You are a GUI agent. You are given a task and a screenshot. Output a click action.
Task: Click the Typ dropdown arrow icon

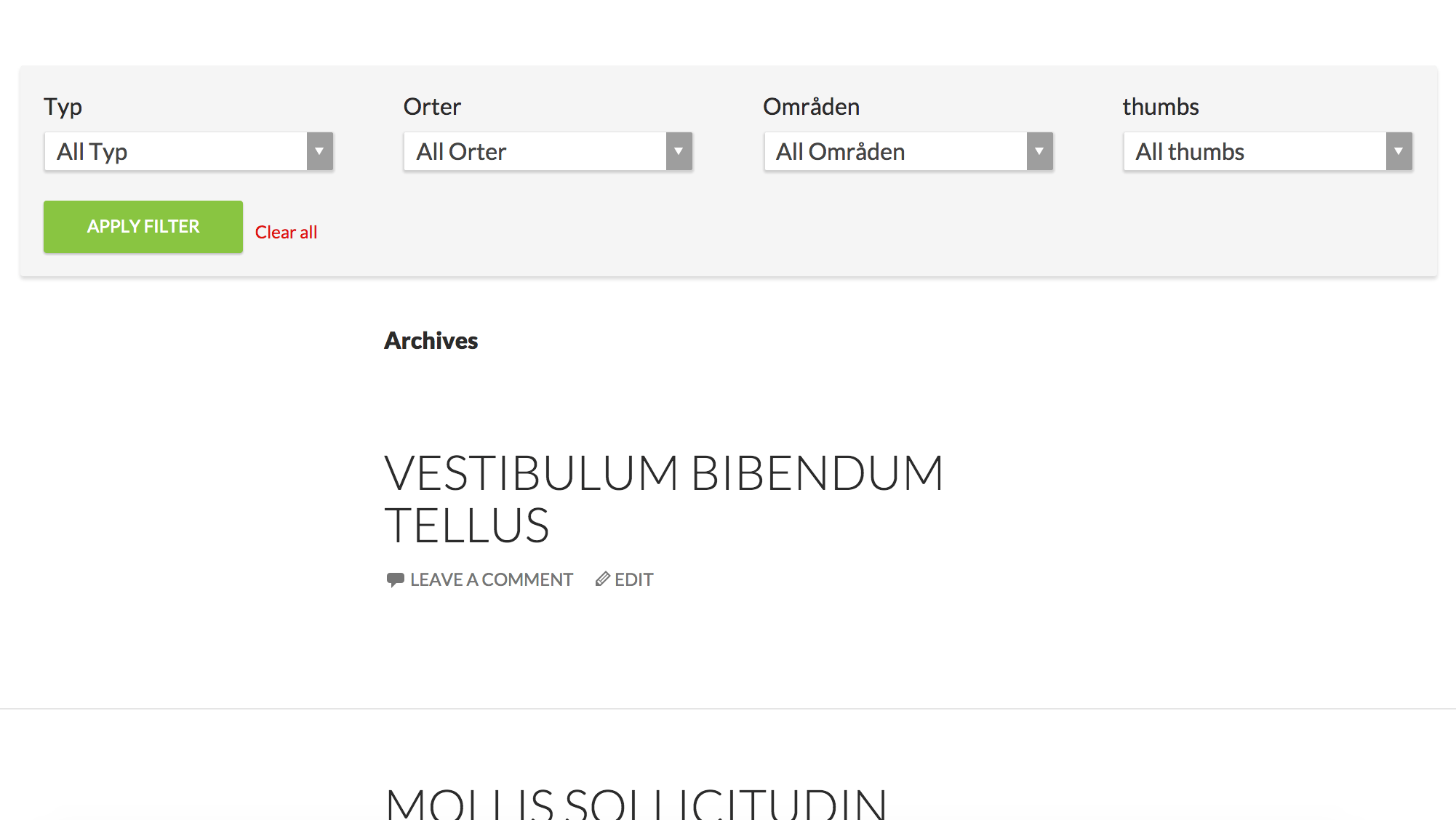pyautogui.click(x=320, y=151)
